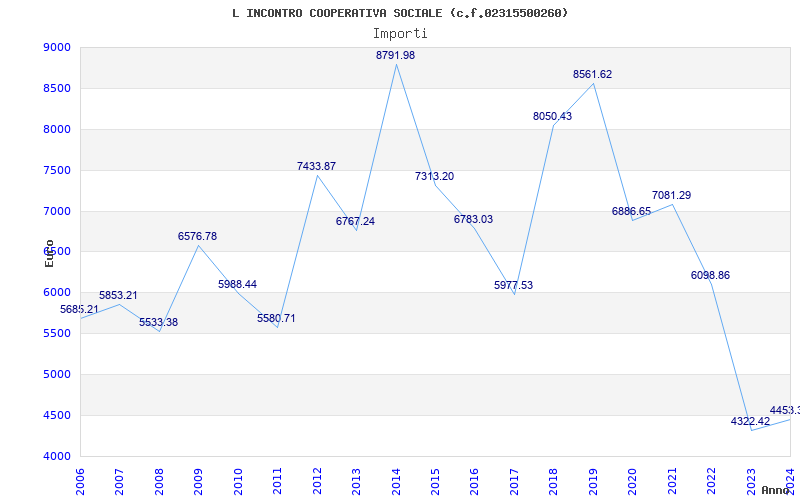The height and width of the screenshot is (500, 800).
Task: Click the x-axis year 2013
Action: point(356,481)
